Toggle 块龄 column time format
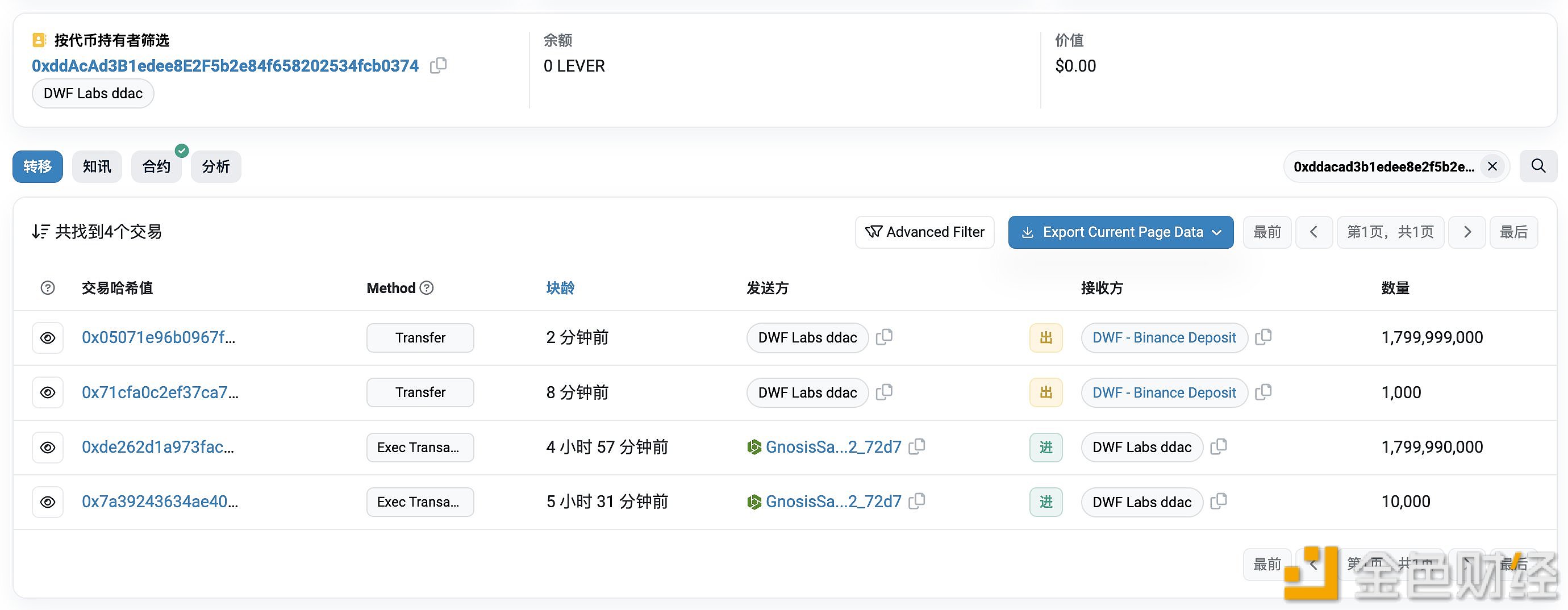Viewport: 1568px width, 610px height. (x=560, y=288)
